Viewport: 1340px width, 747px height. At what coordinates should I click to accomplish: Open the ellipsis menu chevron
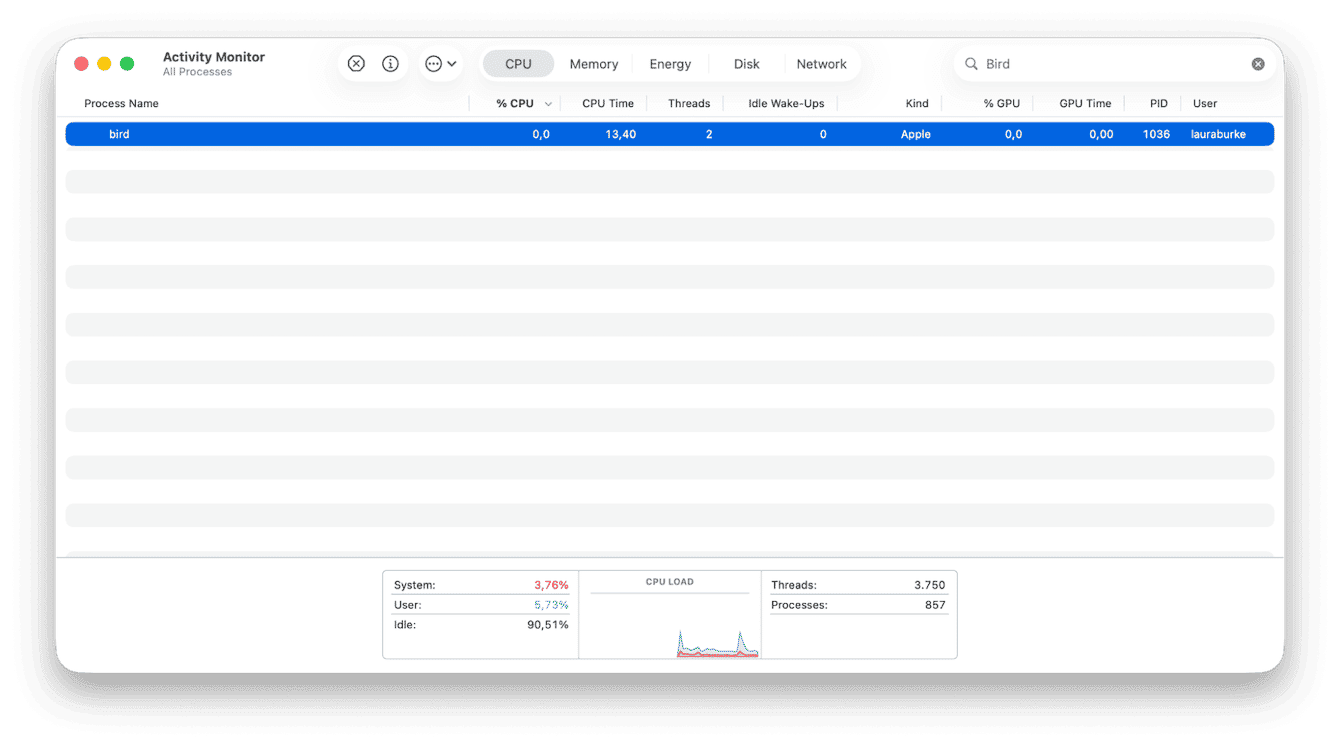(x=450, y=63)
